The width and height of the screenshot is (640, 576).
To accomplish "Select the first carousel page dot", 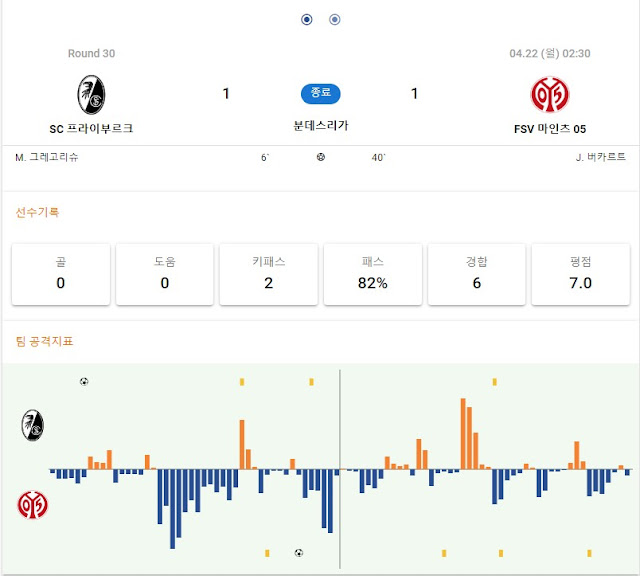I will (307, 19).
